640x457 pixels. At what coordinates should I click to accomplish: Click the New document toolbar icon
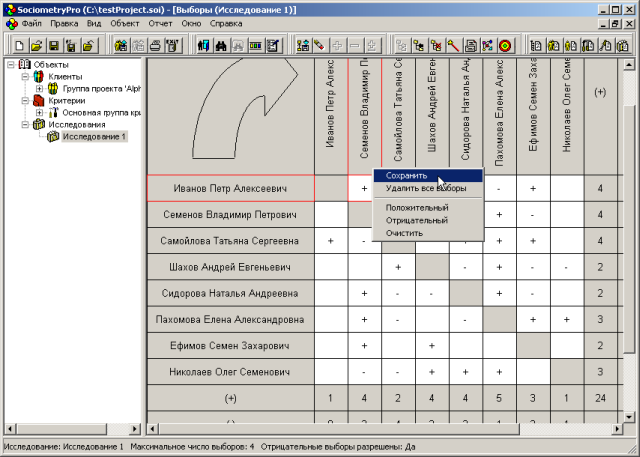tap(20, 45)
